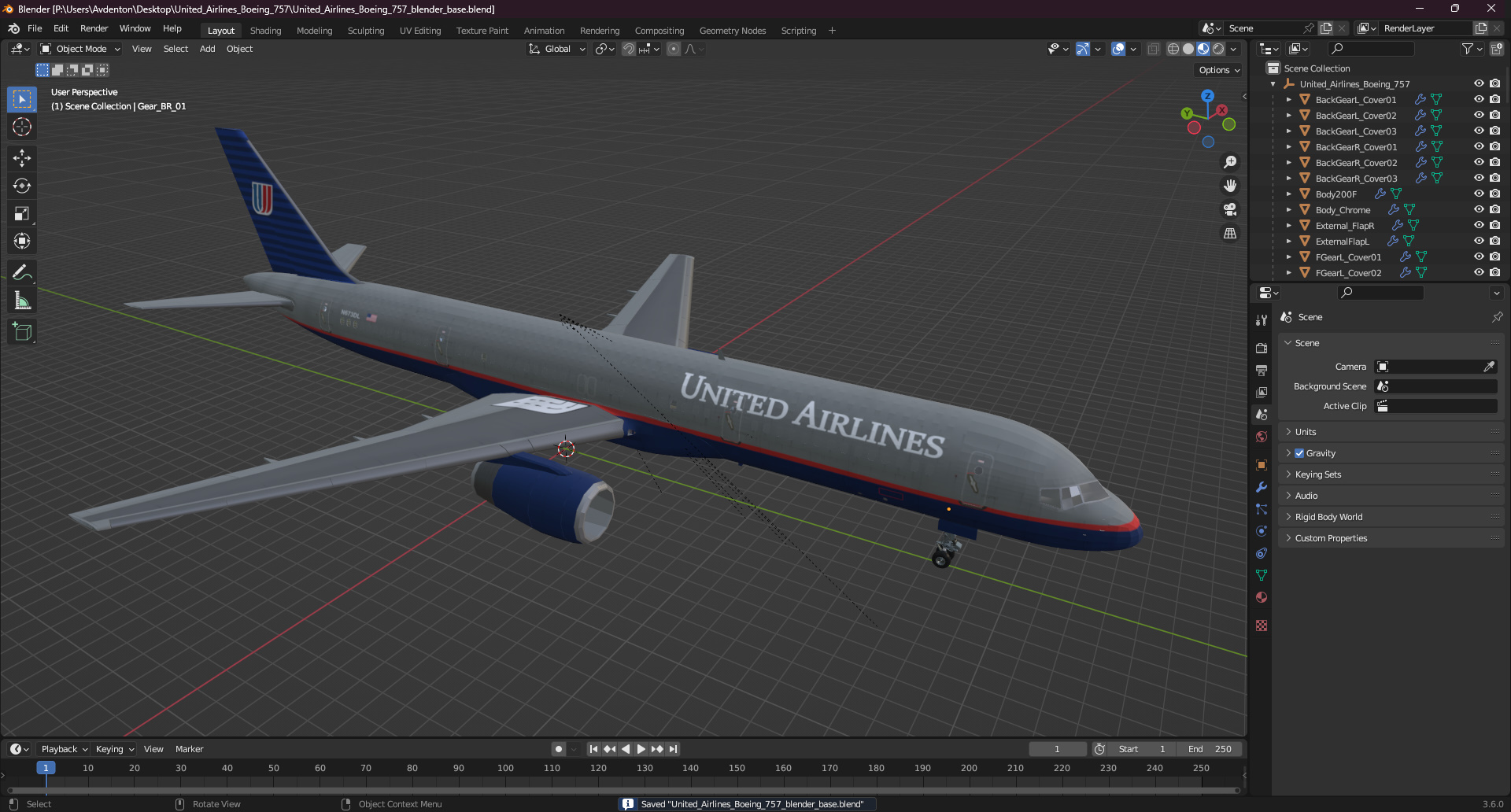The width and height of the screenshot is (1511, 812).
Task: Click the End frame 250 field
Action: 1210,749
